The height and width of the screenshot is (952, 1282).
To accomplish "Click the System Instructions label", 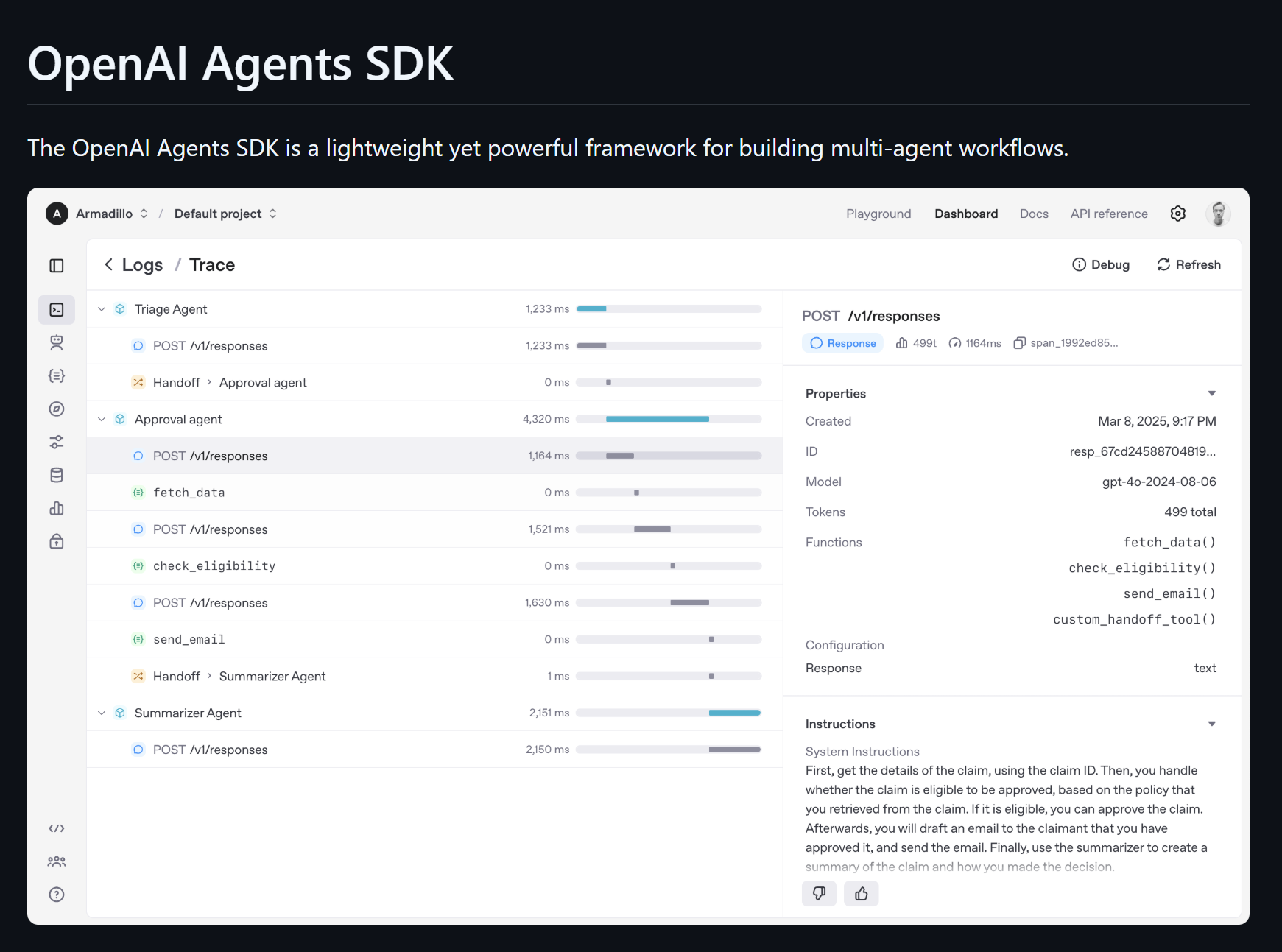I will coord(862,752).
